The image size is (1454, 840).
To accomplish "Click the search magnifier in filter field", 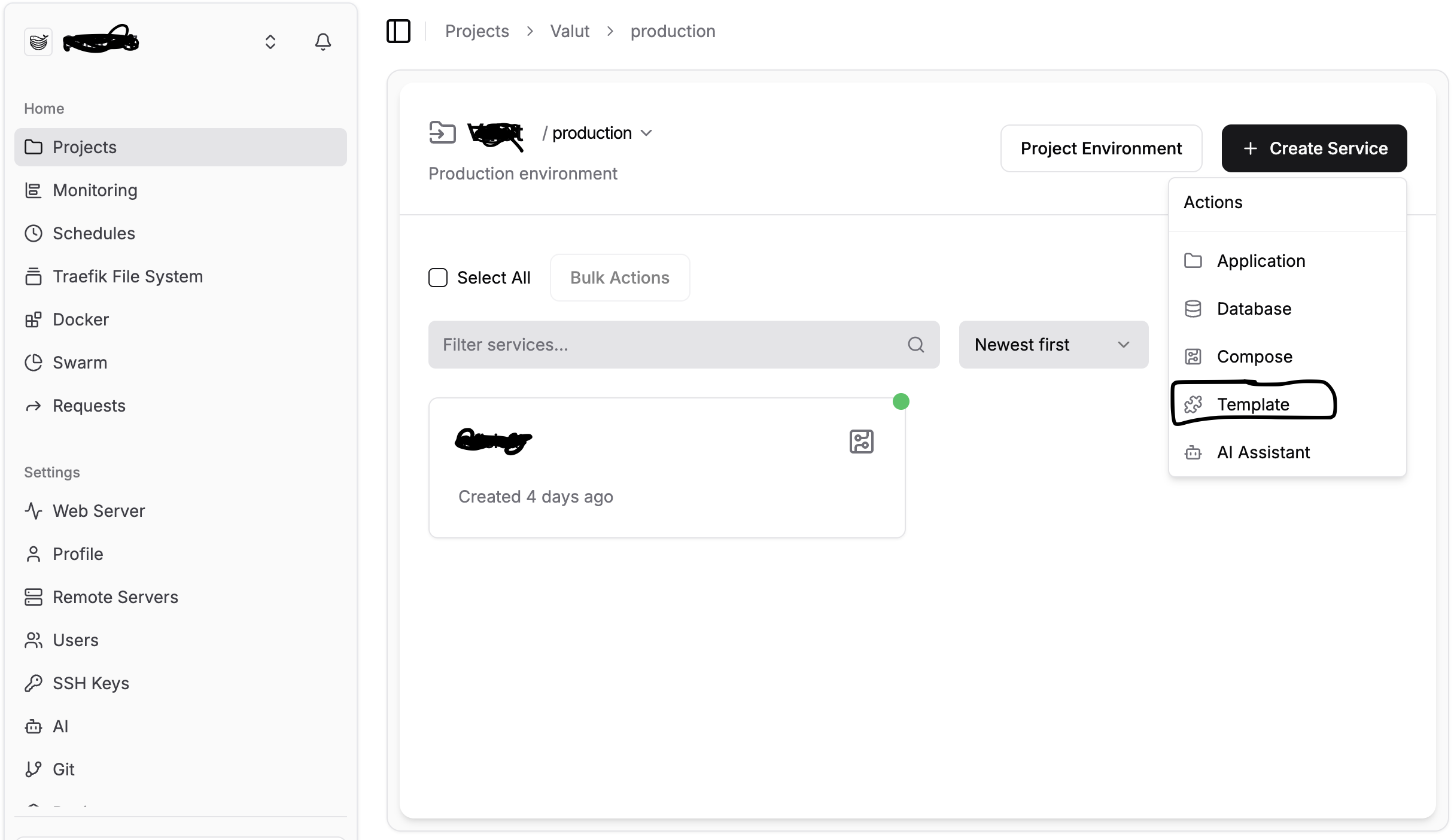I will pyautogui.click(x=915, y=345).
